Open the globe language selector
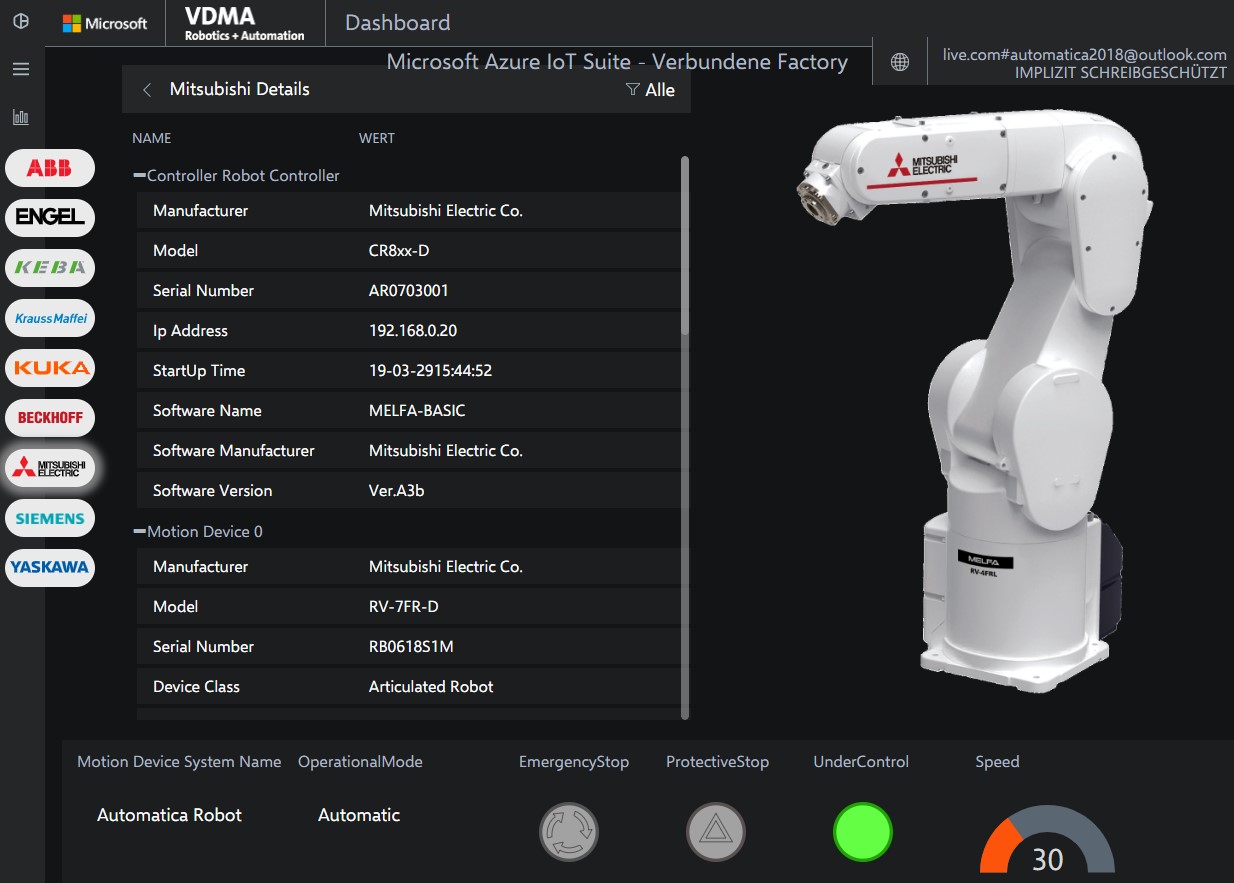 tap(898, 61)
